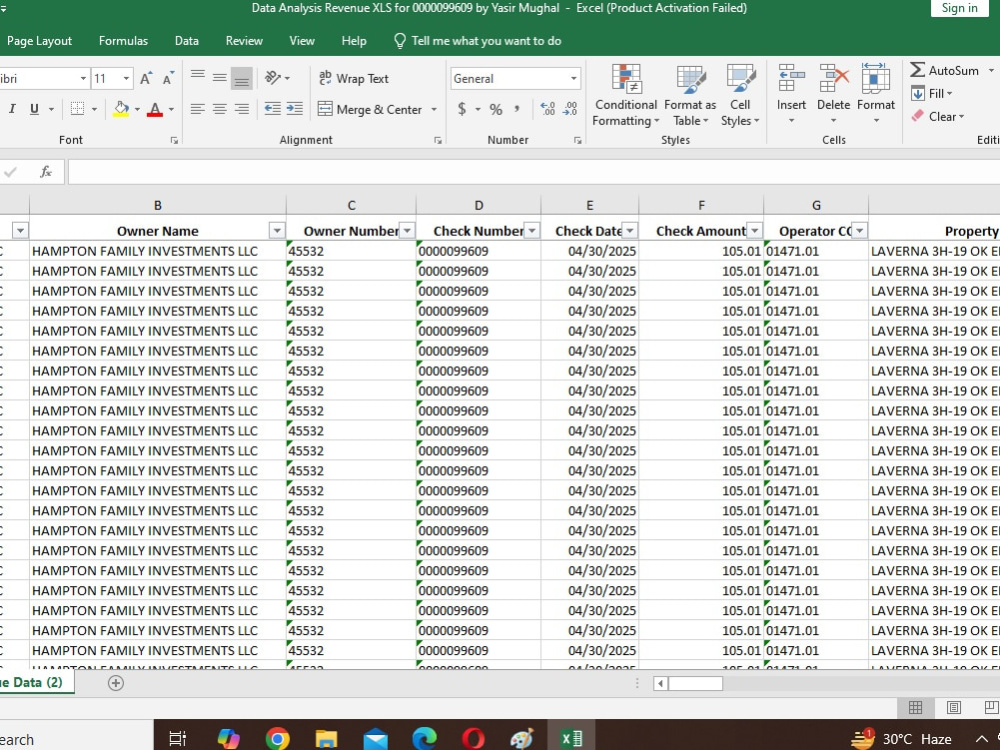Open the Operator CC filter dropdown
Image resolution: width=1000 pixels, height=750 pixels.
tap(859, 231)
